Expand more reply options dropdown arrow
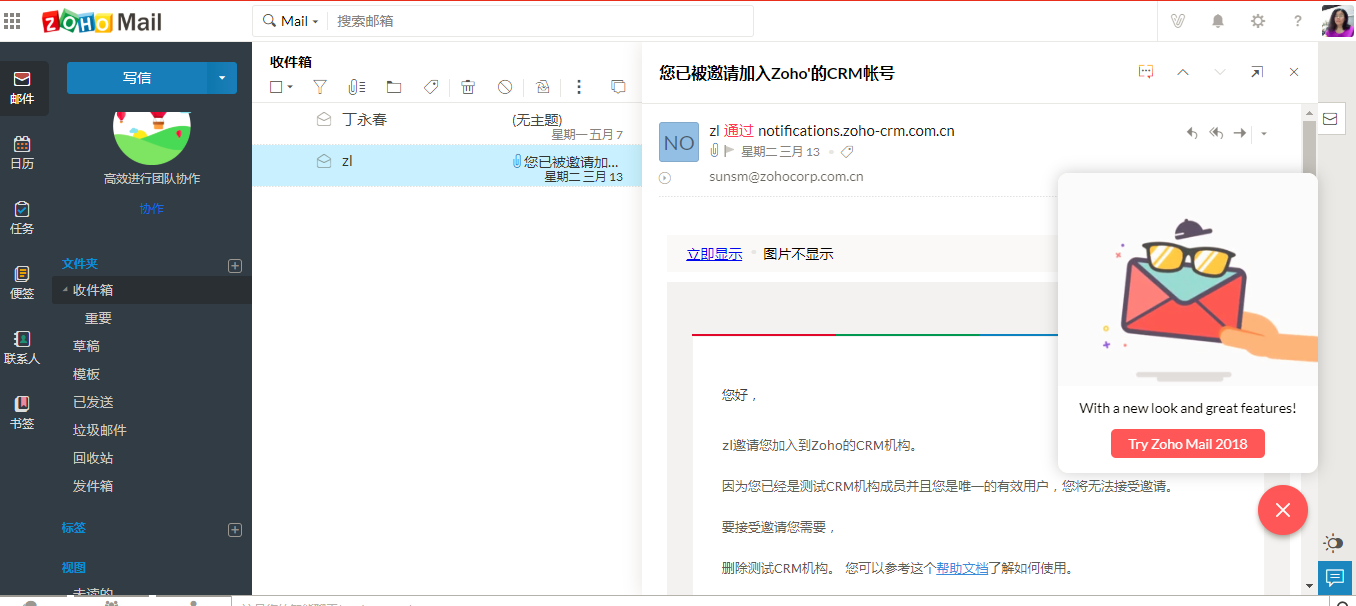This screenshot has height=606, width=1356. tap(1264, 133)
